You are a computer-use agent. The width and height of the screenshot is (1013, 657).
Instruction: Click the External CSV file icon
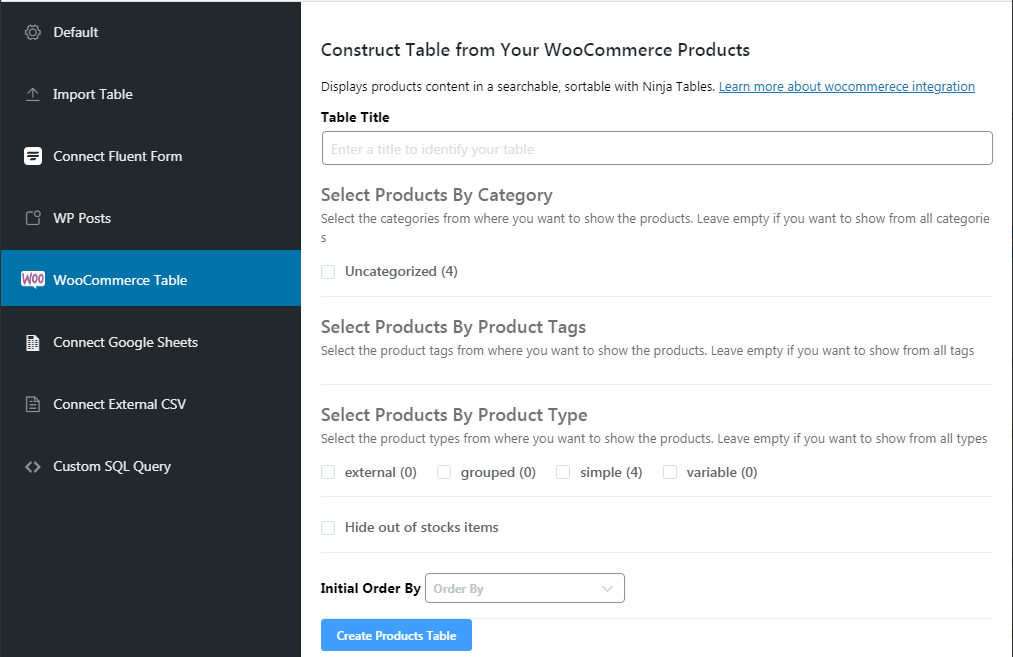(x=30, y=403)
